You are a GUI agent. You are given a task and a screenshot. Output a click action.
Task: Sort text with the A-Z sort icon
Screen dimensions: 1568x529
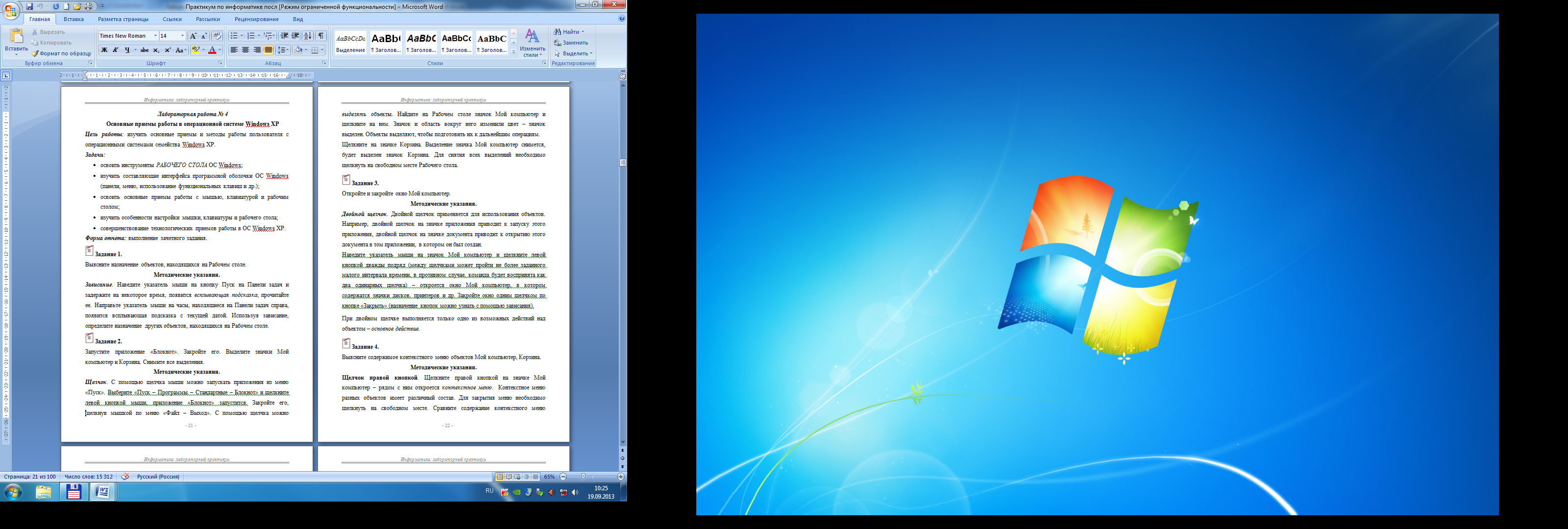coord(308,36)
